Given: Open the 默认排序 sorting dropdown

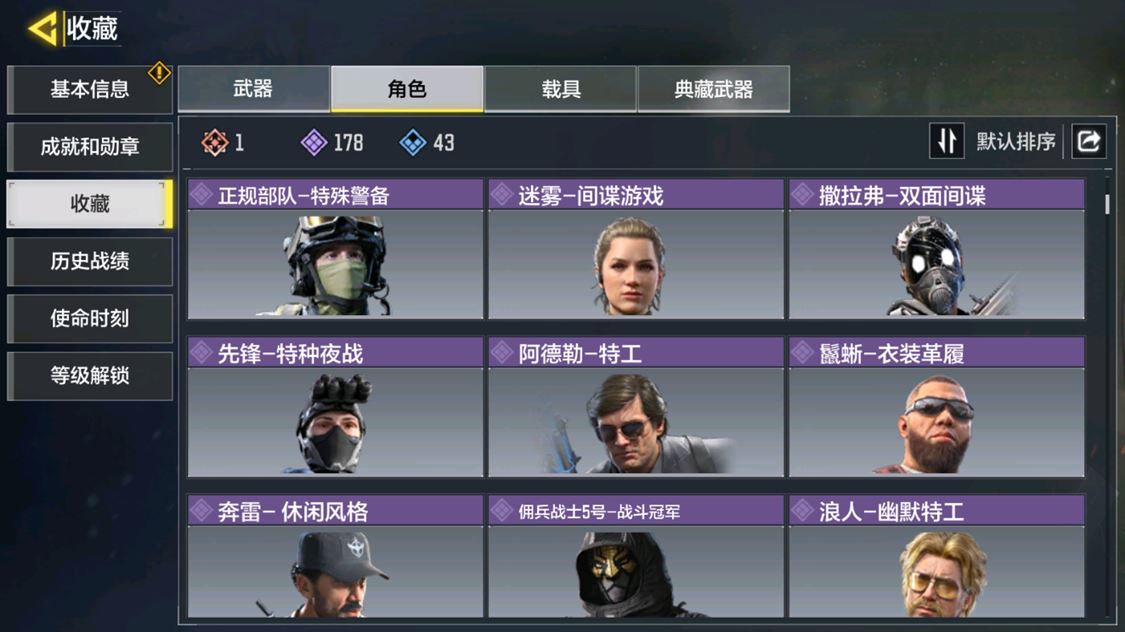Looking at the screenshot, I should tap(1015, 141).
